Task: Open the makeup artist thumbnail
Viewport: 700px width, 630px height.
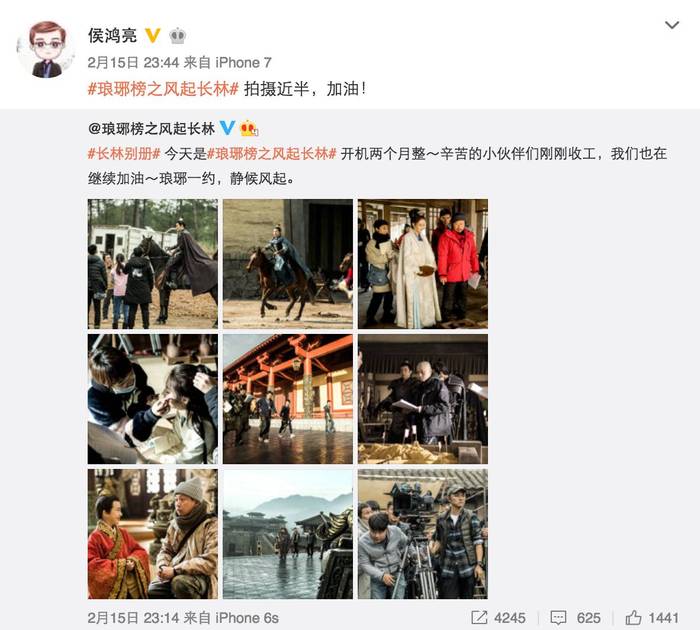Action: [x=153, y=399]
